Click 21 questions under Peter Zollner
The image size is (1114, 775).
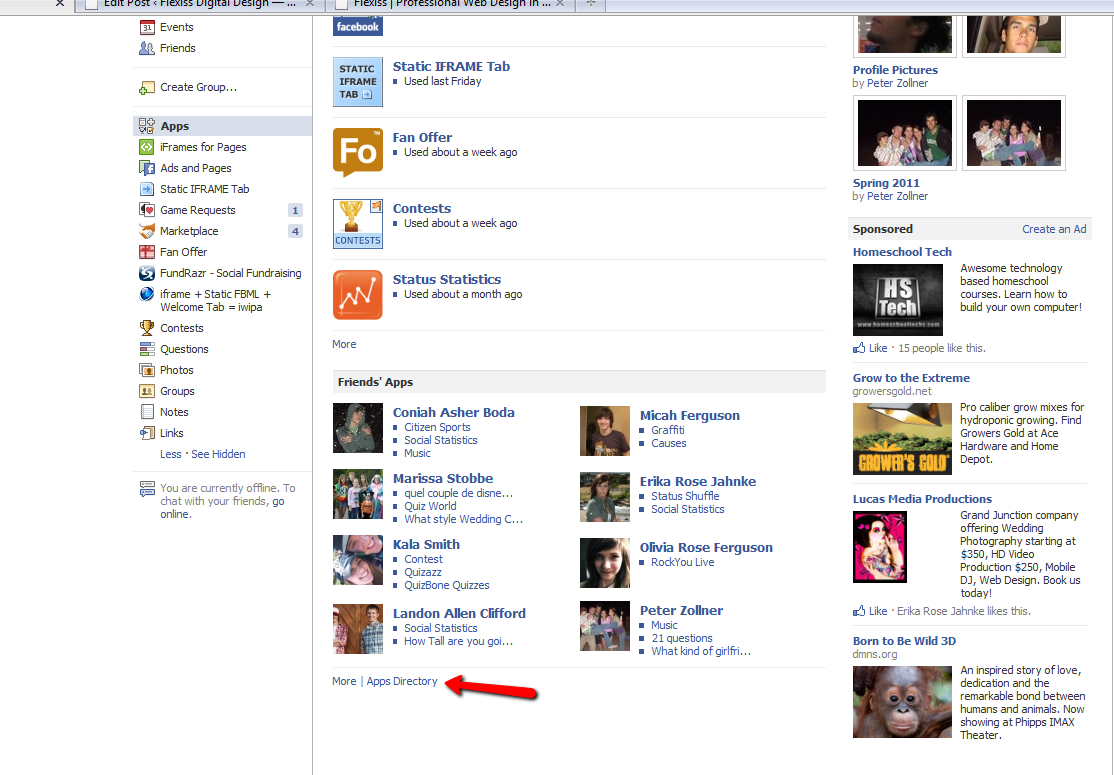click(x=682, y=639)
